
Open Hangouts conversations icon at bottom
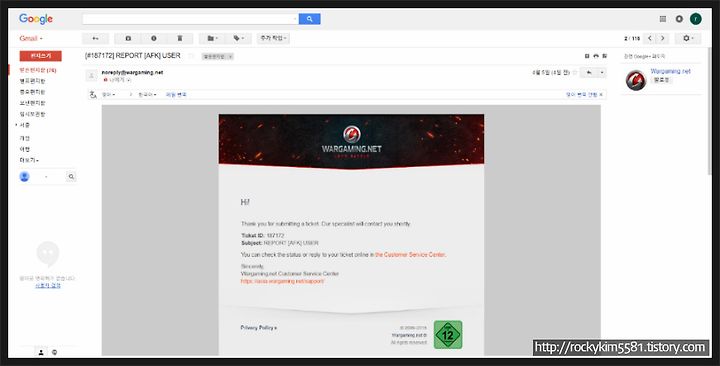[55, 352]
